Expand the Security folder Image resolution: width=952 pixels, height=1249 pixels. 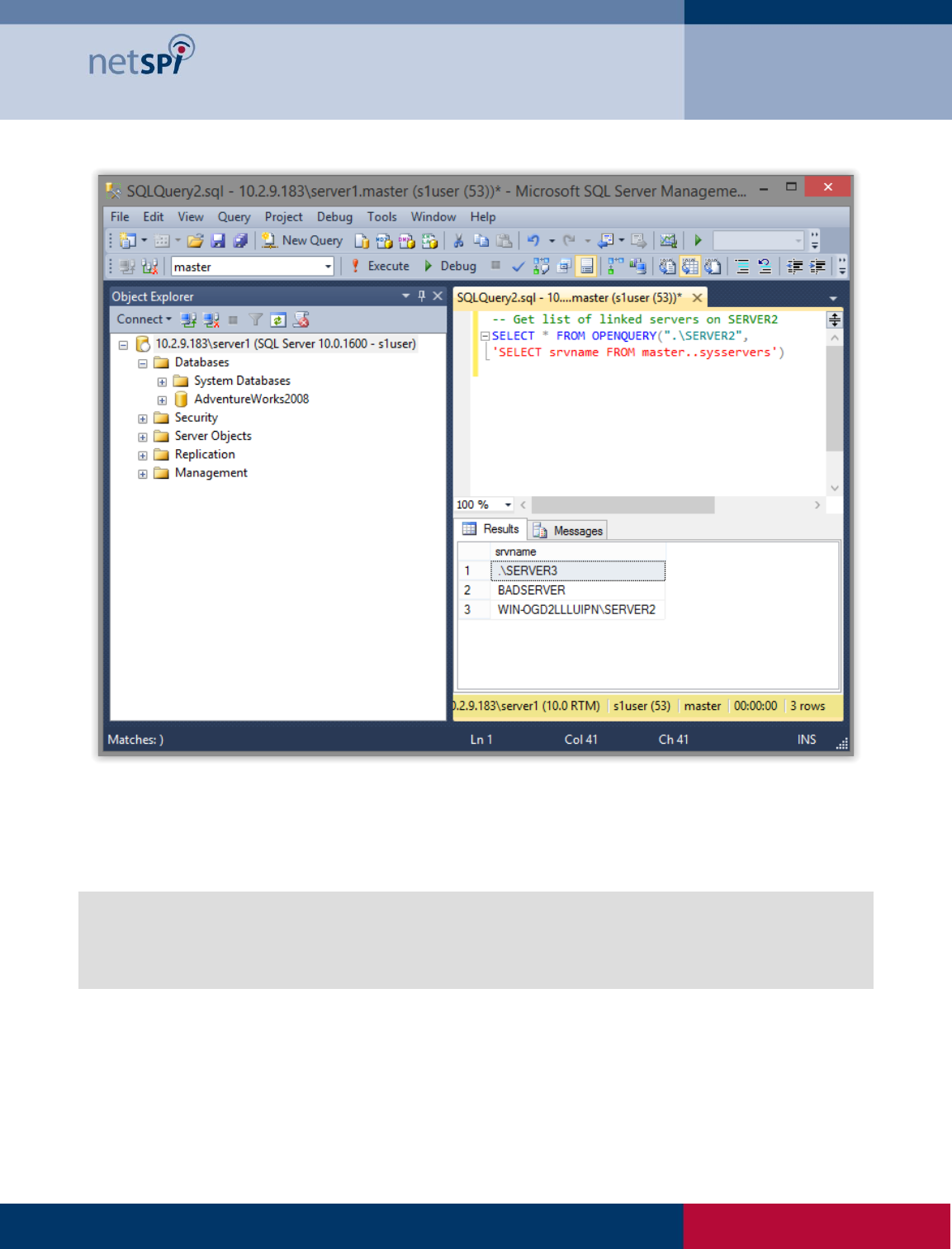[142, 419]
